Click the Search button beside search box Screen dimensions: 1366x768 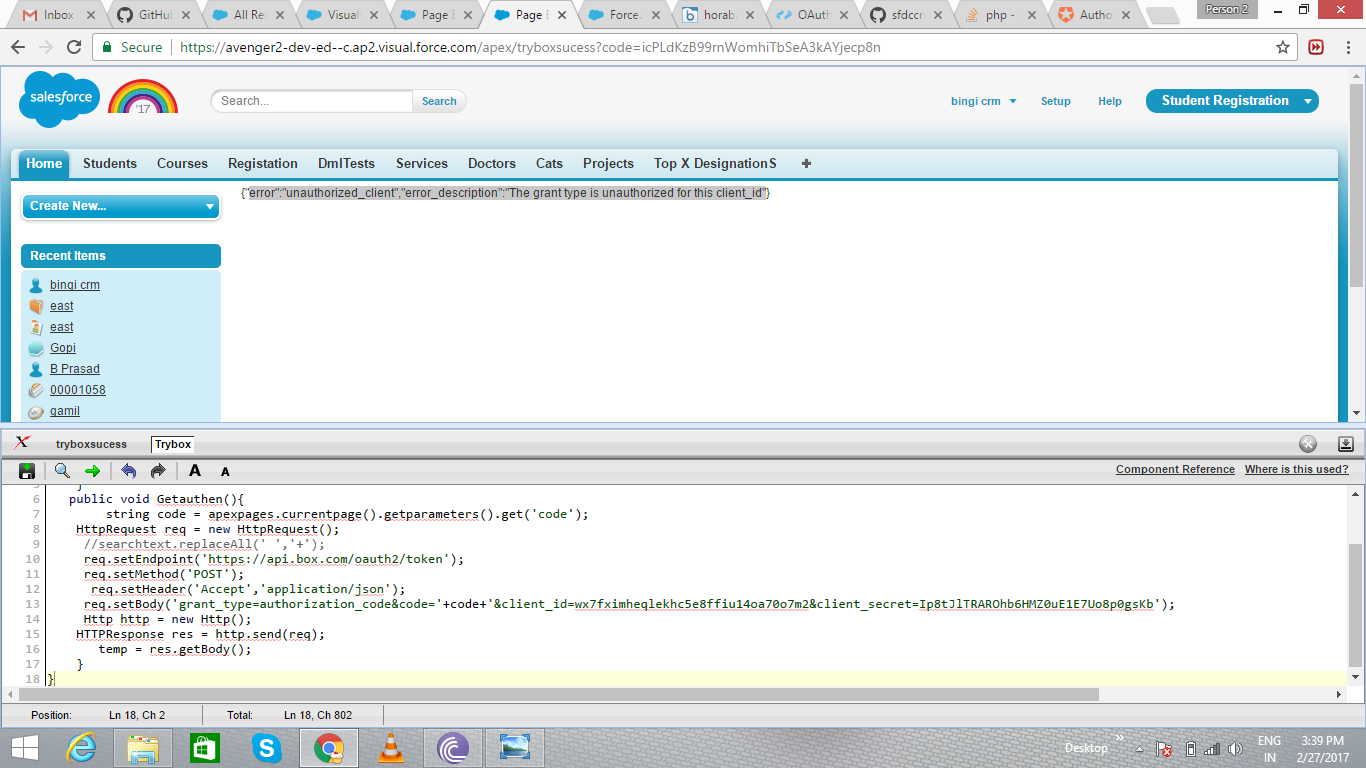[439, 101]
